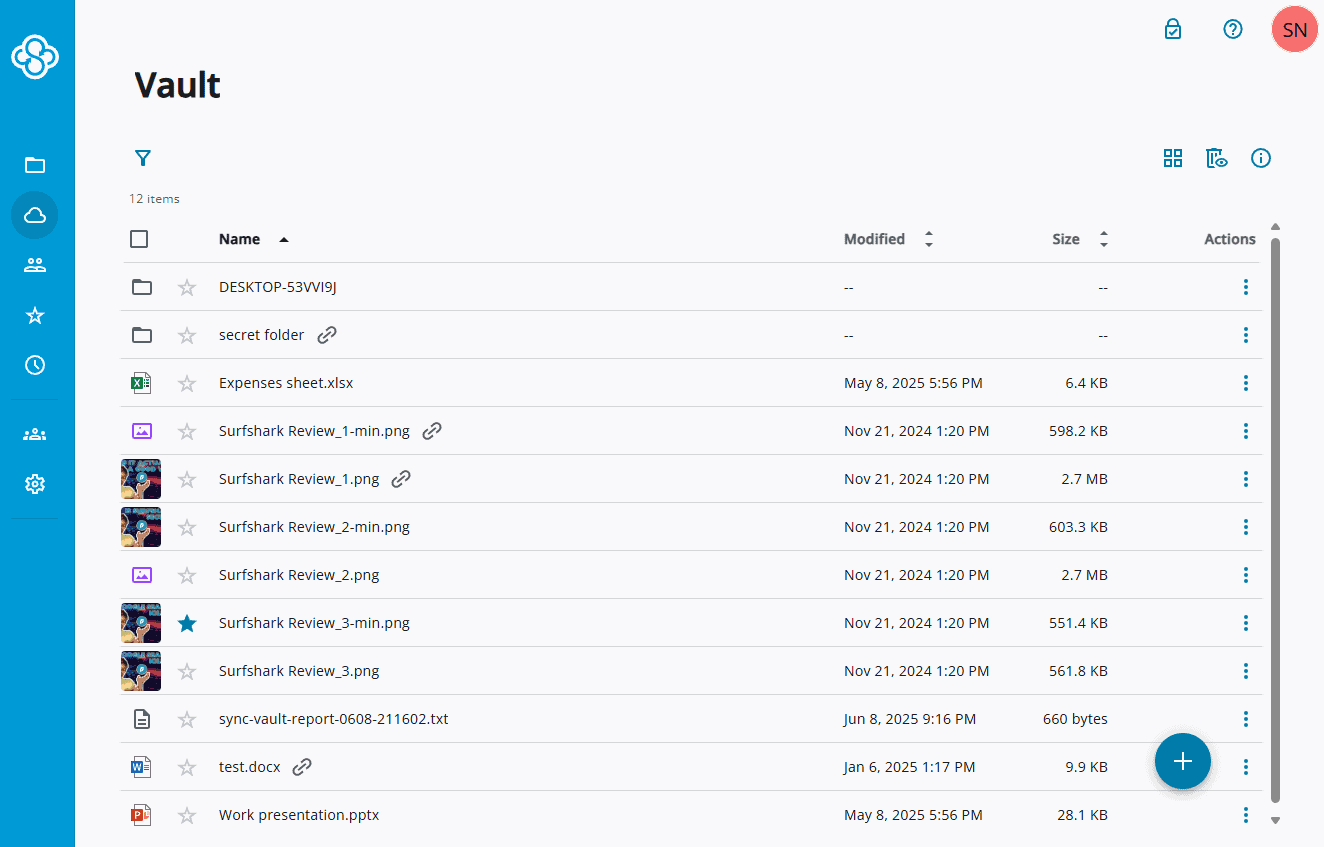
Task: Open actions menu for test.docx
Action: [1246, 767]
